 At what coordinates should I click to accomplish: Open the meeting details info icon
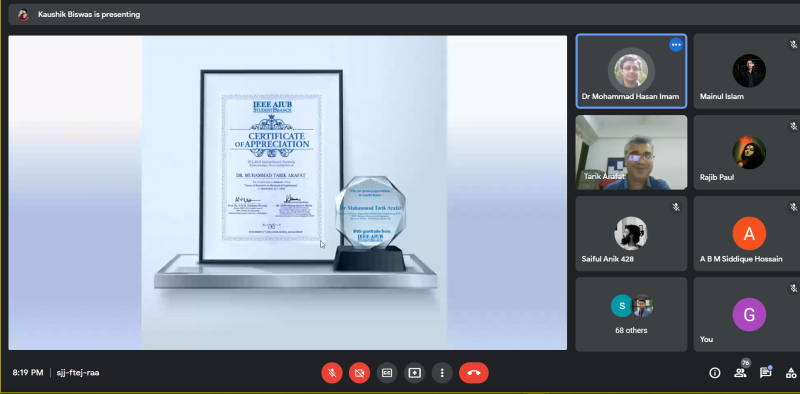click(715, 373)
